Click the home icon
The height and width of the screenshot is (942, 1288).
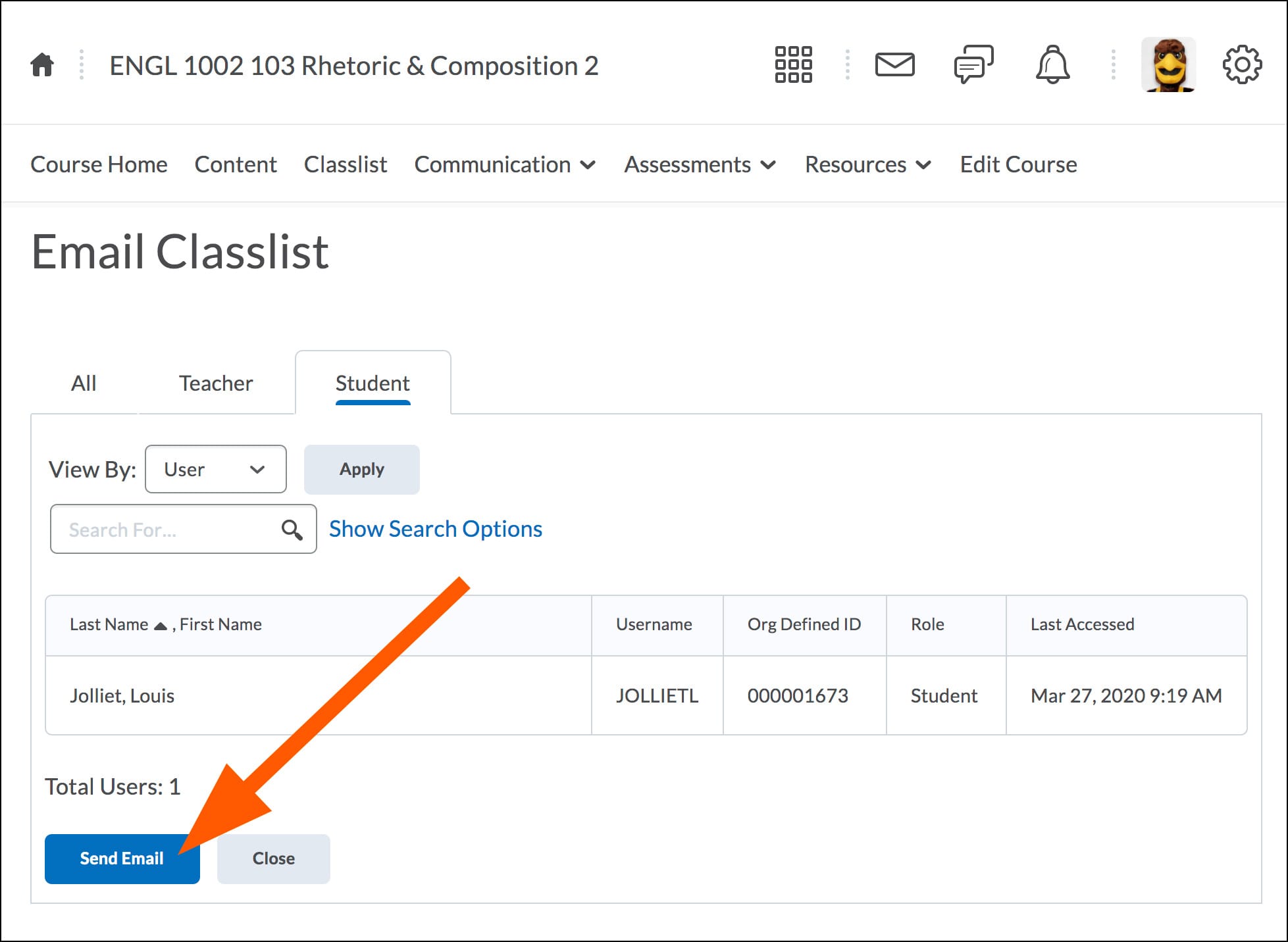[x=42, y=65]
